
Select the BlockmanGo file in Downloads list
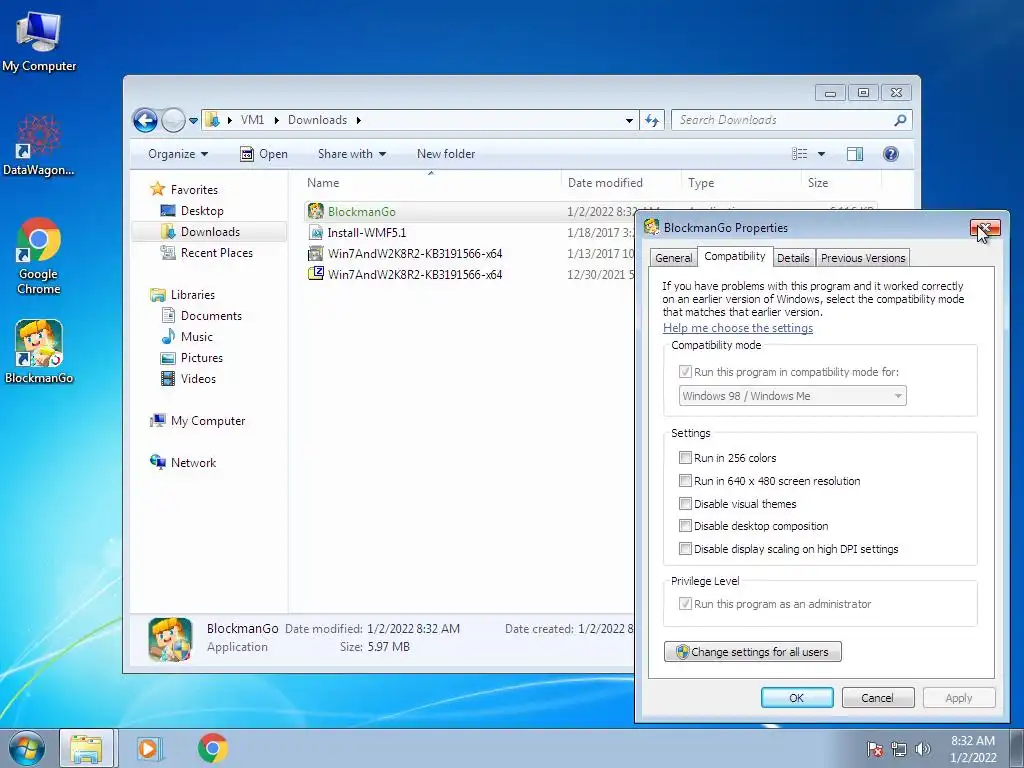[x=361, y=212]
